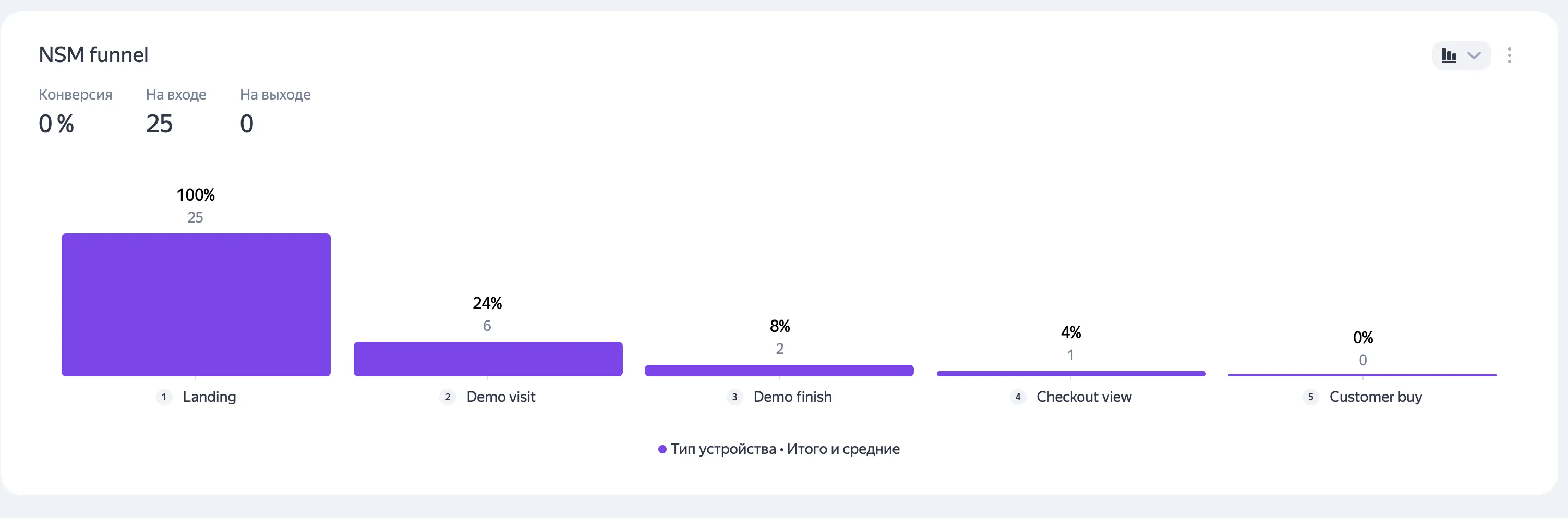Click the Demo visit funnel bar

(487, 359)
